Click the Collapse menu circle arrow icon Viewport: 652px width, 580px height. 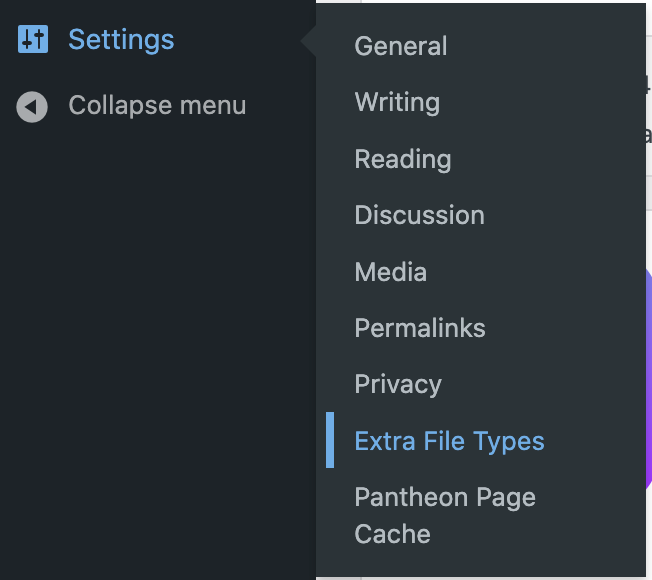click(32, 107)
